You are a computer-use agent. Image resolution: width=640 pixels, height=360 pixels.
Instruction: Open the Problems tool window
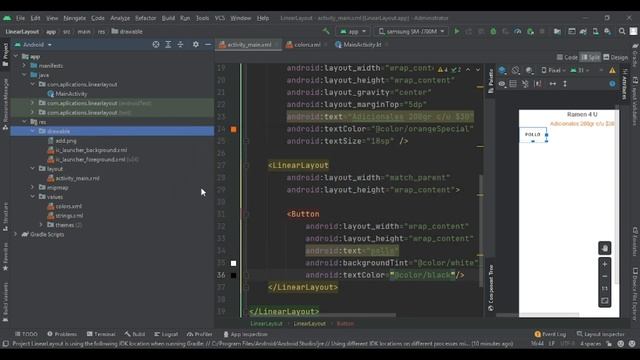point(62,334)
